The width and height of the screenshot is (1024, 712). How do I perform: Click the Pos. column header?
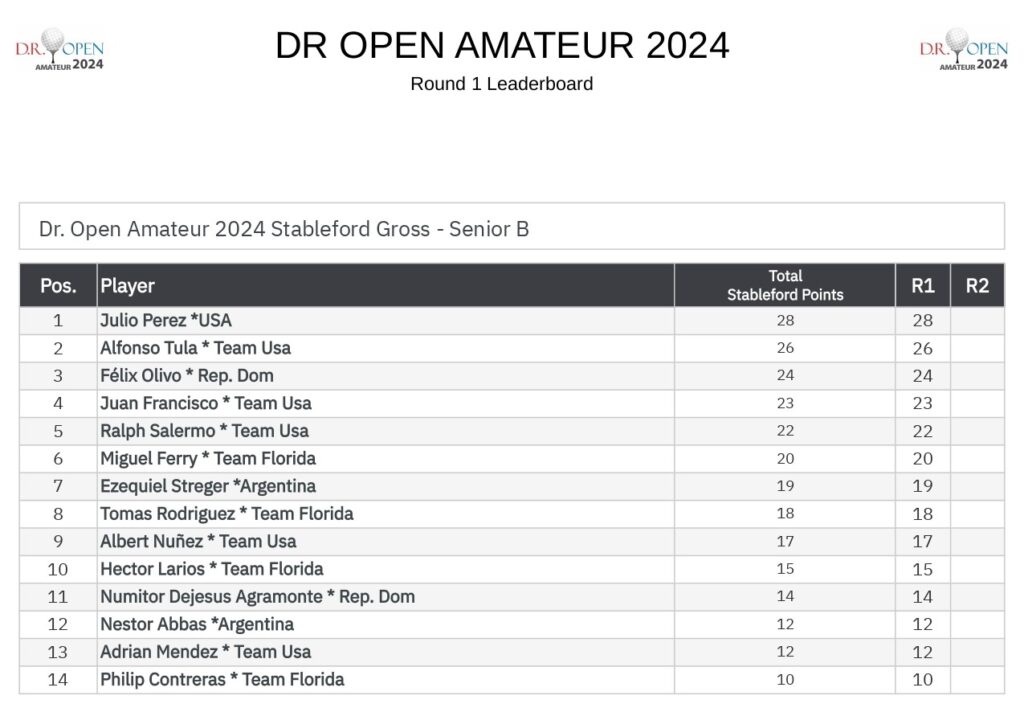58,285
